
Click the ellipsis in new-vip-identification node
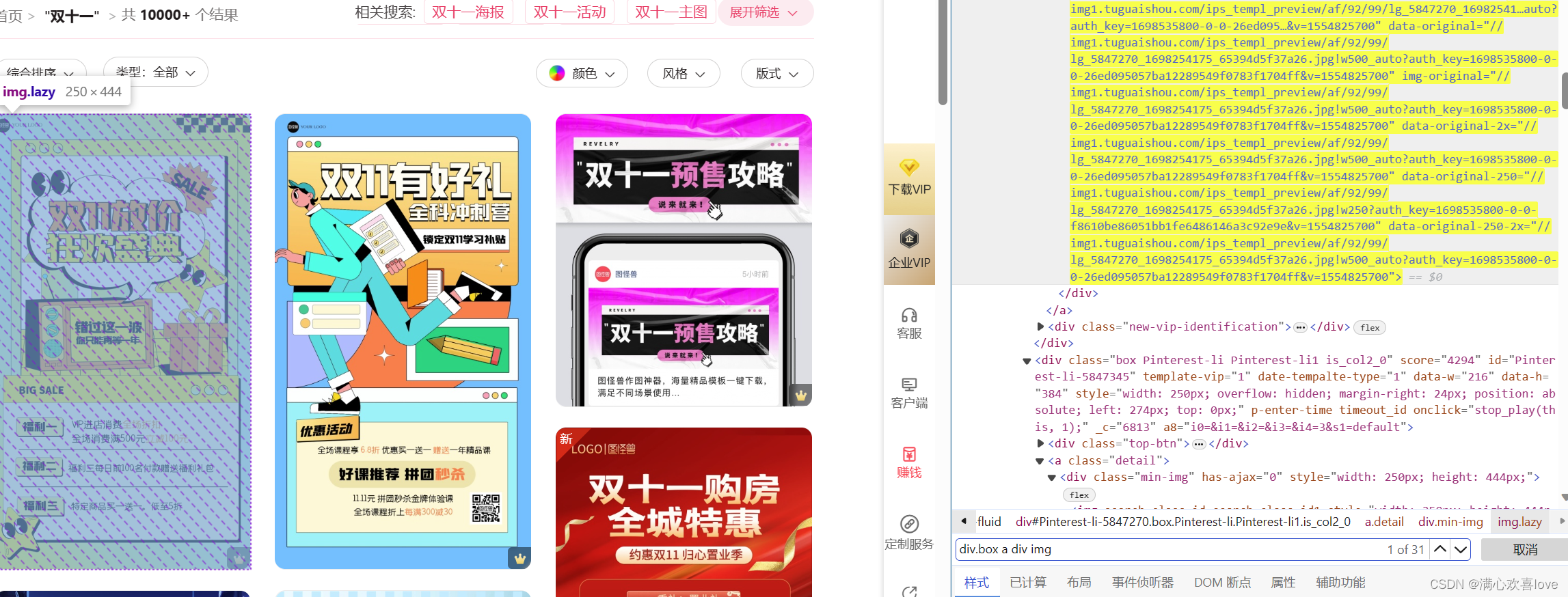[1301, 327]
